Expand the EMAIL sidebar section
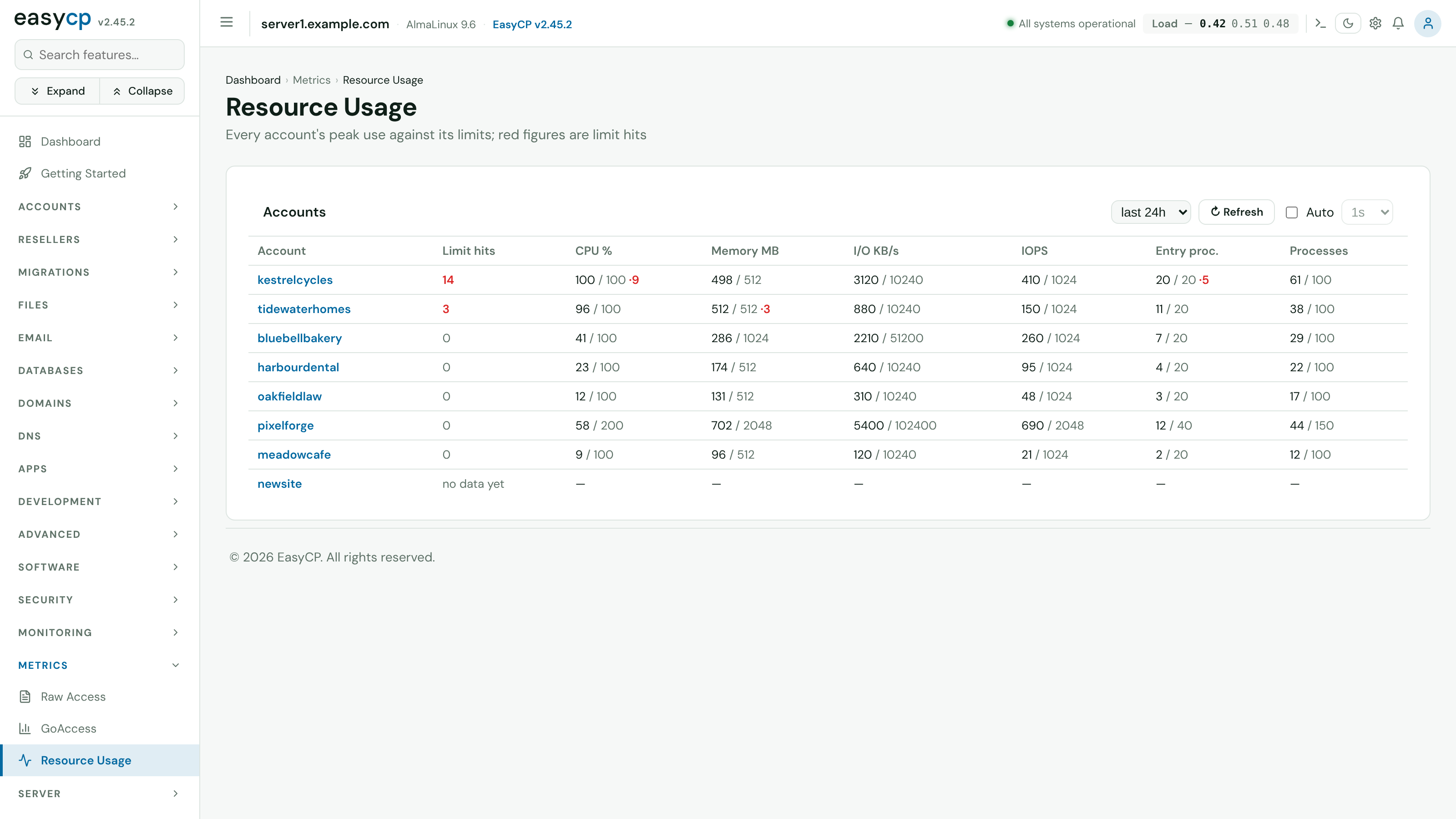Viewport: 1456px width, 819px height. coord(100,338)
